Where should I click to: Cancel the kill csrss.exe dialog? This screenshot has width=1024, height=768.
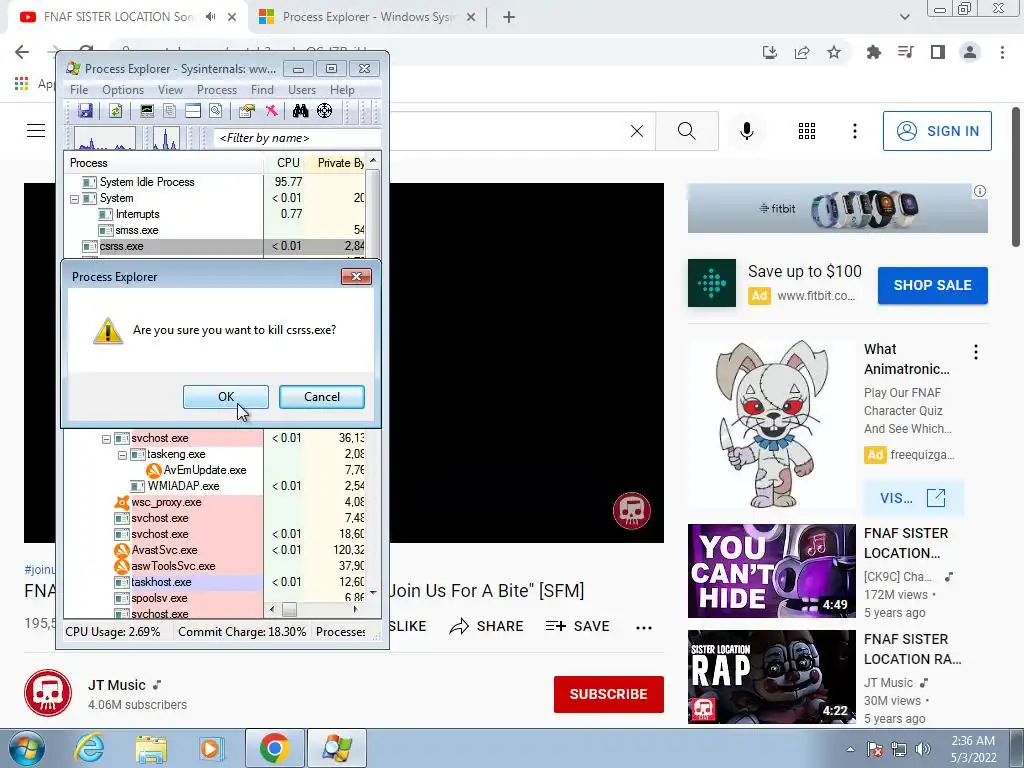pos(322,397)
